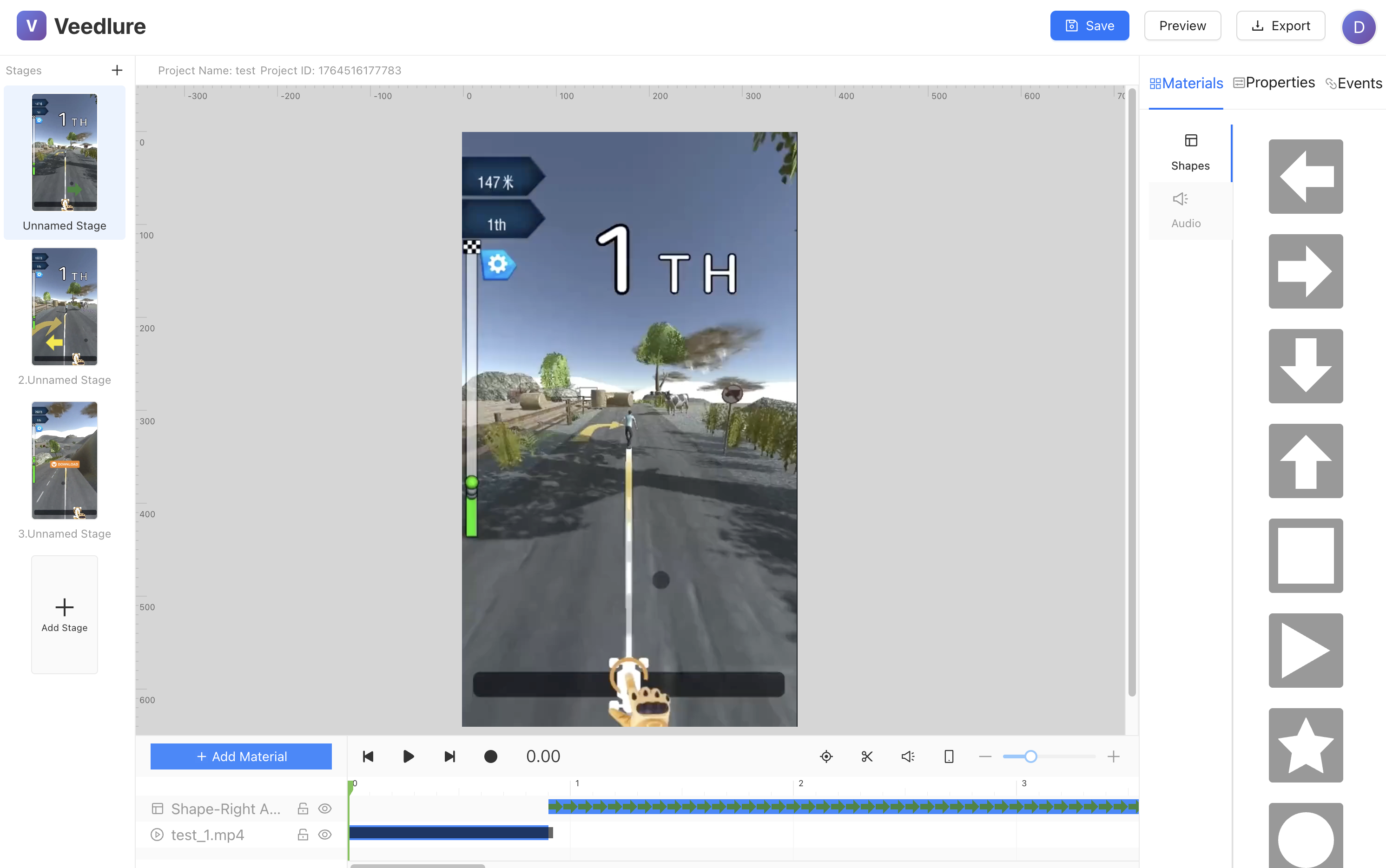Adjust the timeline zoom slider handle
The image size is (1386, 868).
[1030, 756]
